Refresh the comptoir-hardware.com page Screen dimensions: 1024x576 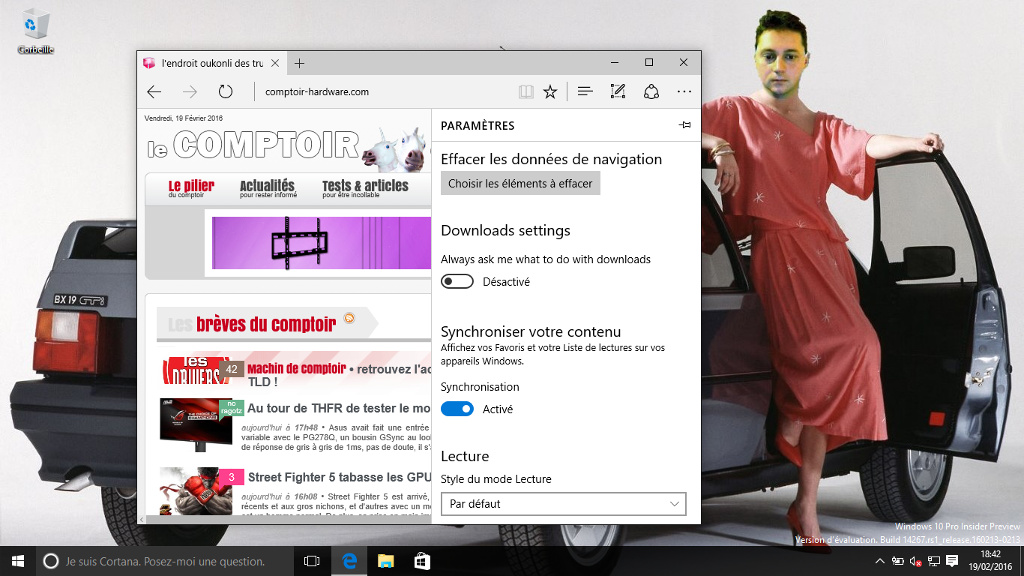point(226,91)
